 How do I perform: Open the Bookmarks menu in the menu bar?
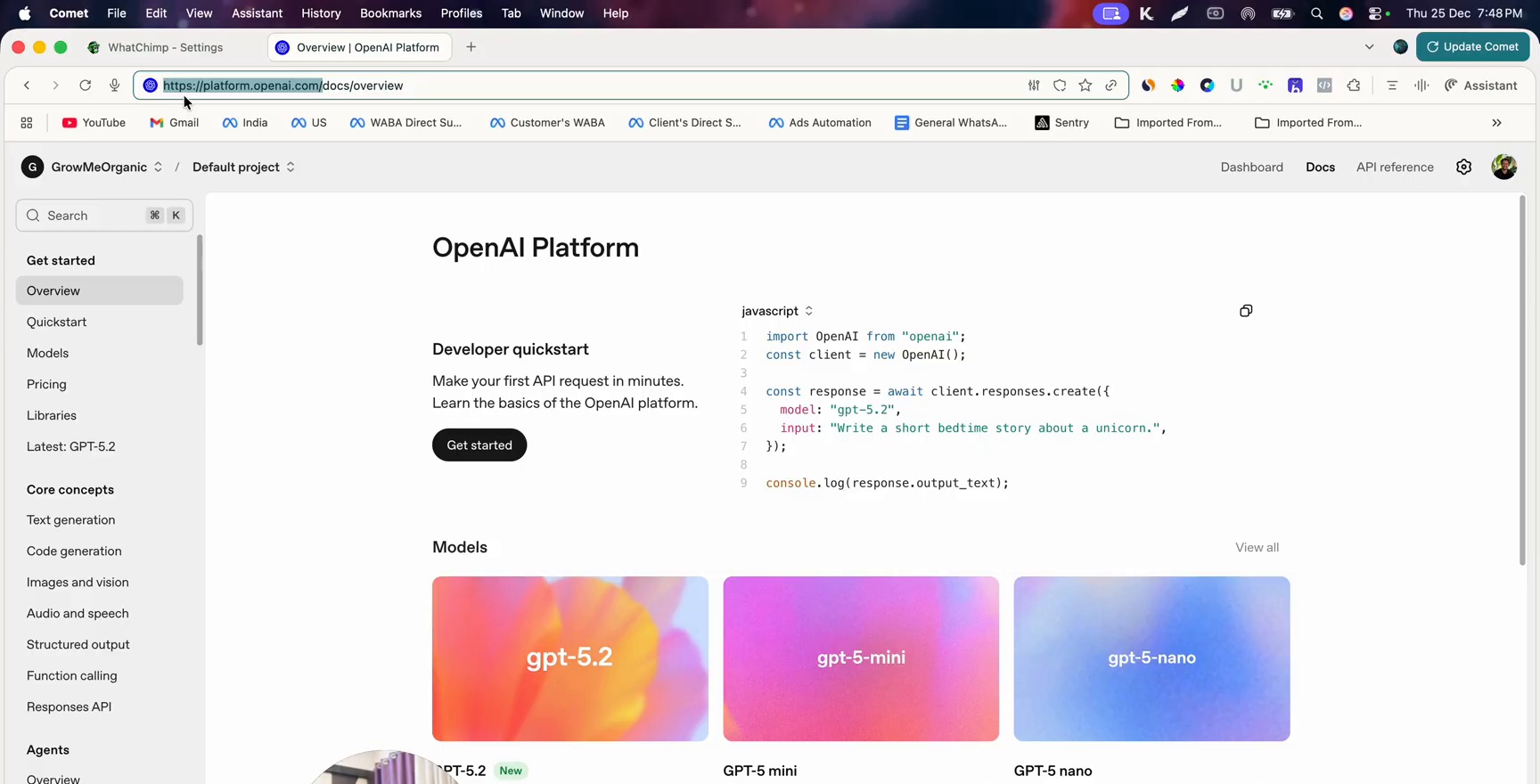[390, 13]
